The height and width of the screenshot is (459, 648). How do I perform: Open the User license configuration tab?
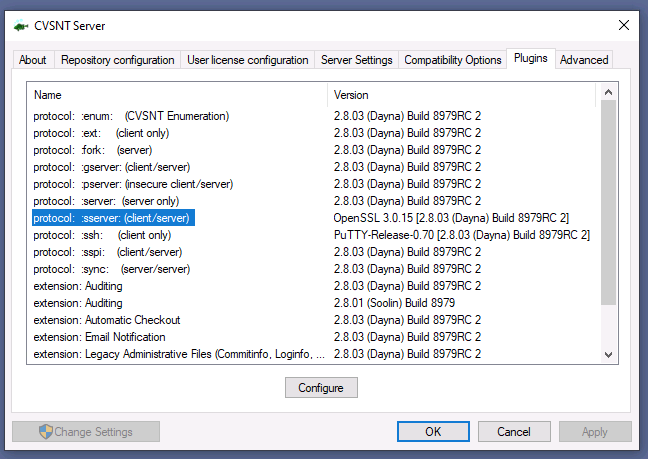(x=248, y=60)
